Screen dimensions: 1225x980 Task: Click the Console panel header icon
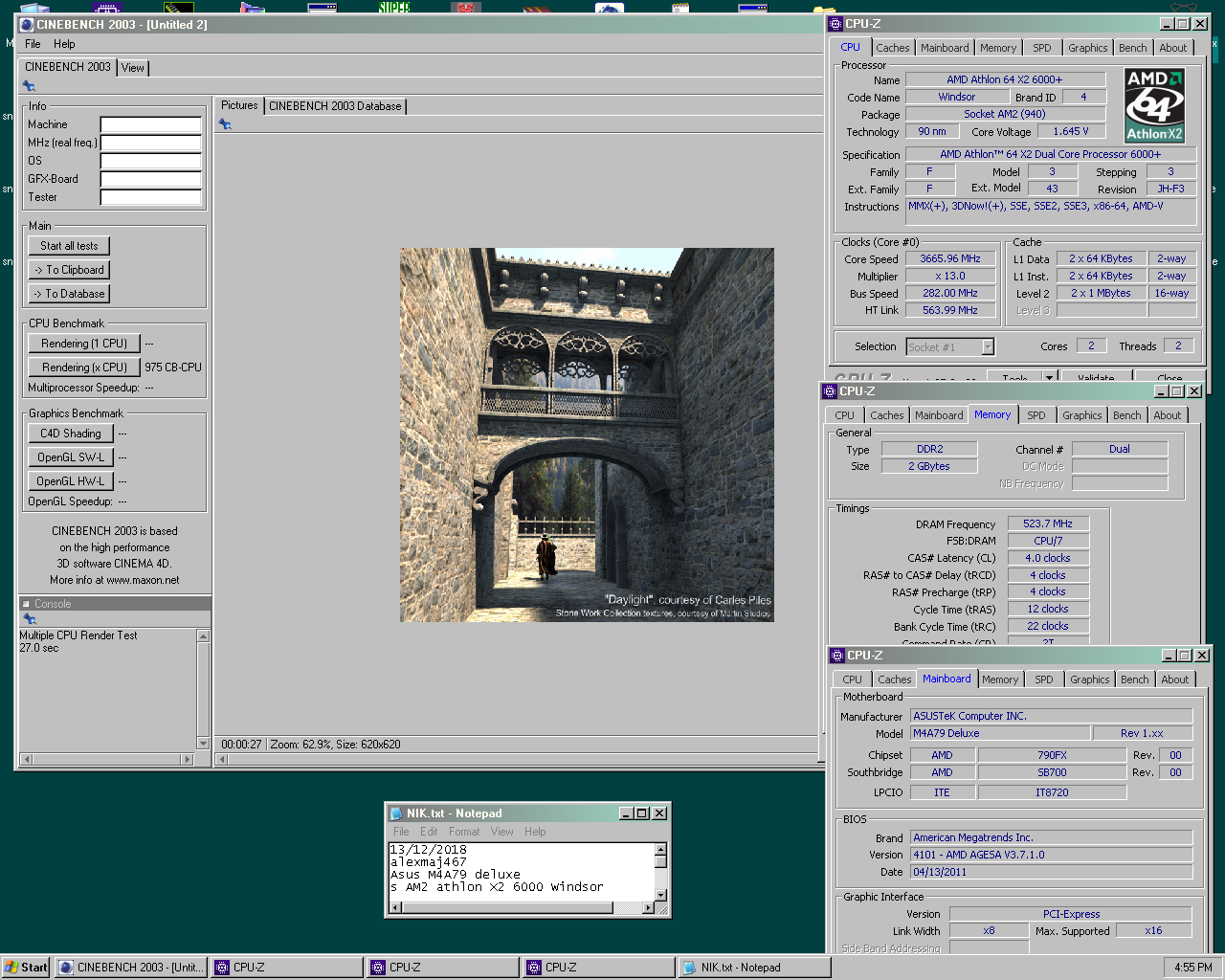(x=26, y=604)
